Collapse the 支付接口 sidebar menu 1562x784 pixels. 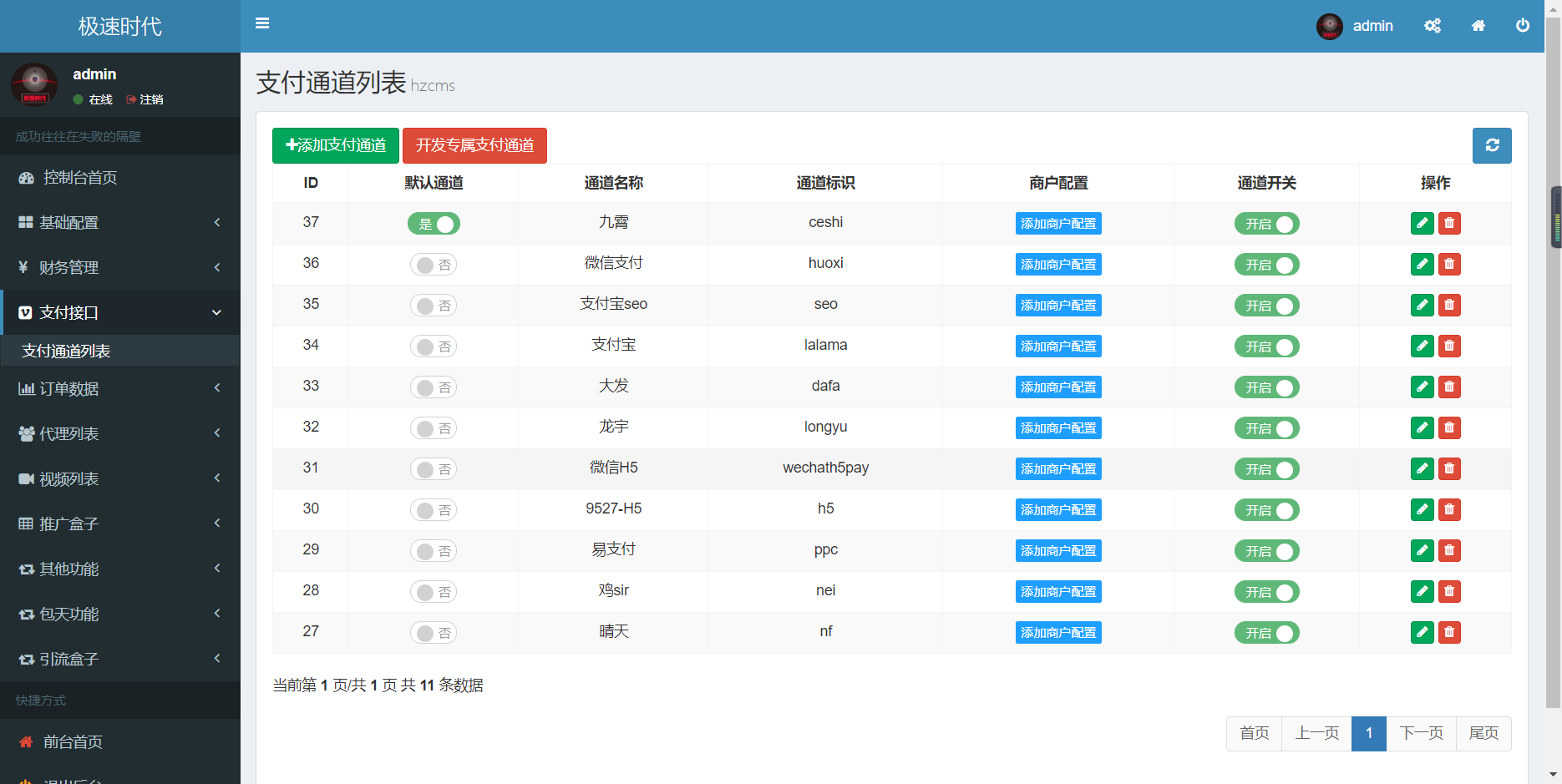pyautogui.click(x=120, y=313)
